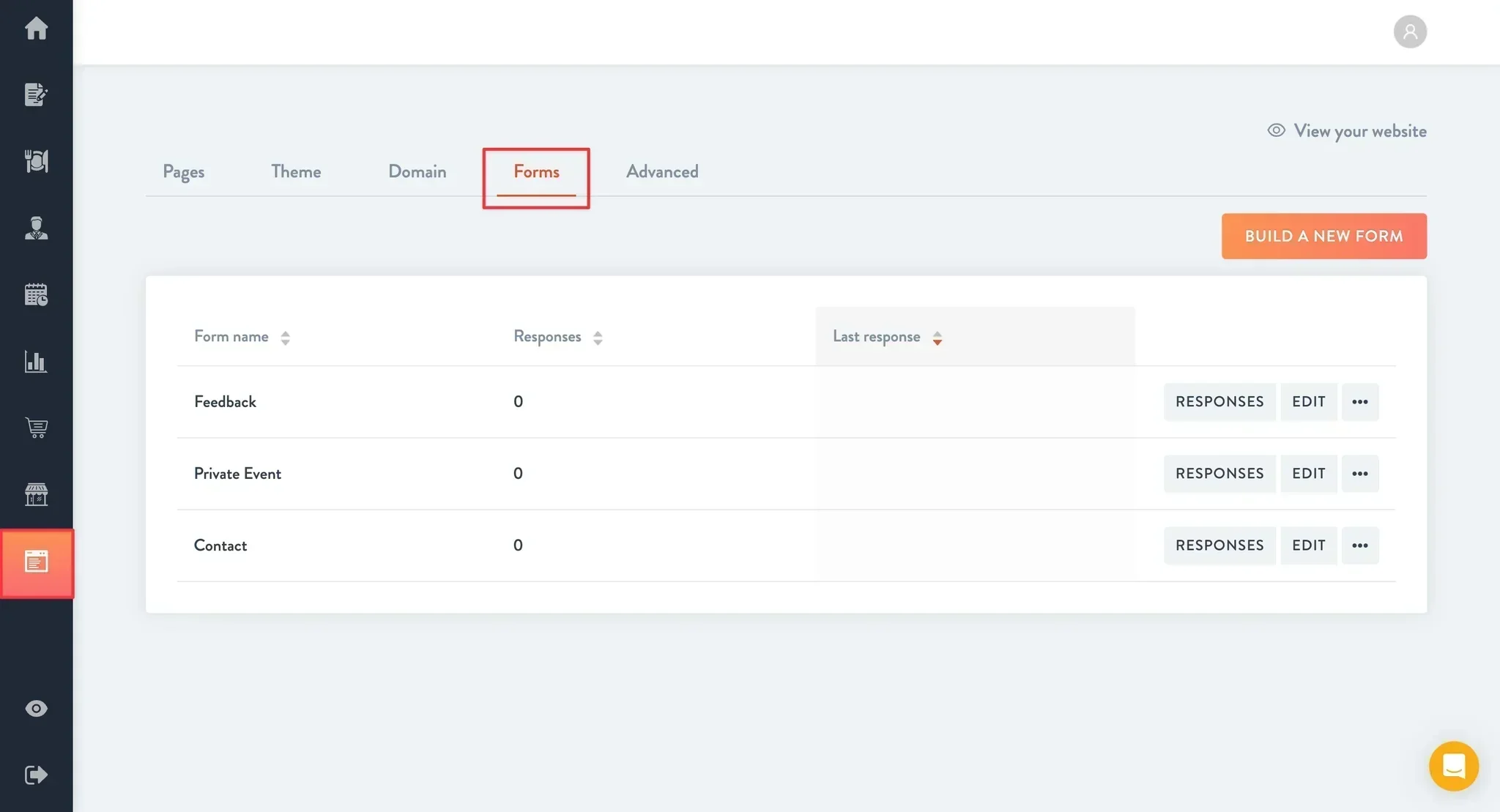The width and height of the screenshot is (1500, 812).
Task: Edit the Contact form
Action: coord(1308,545)
